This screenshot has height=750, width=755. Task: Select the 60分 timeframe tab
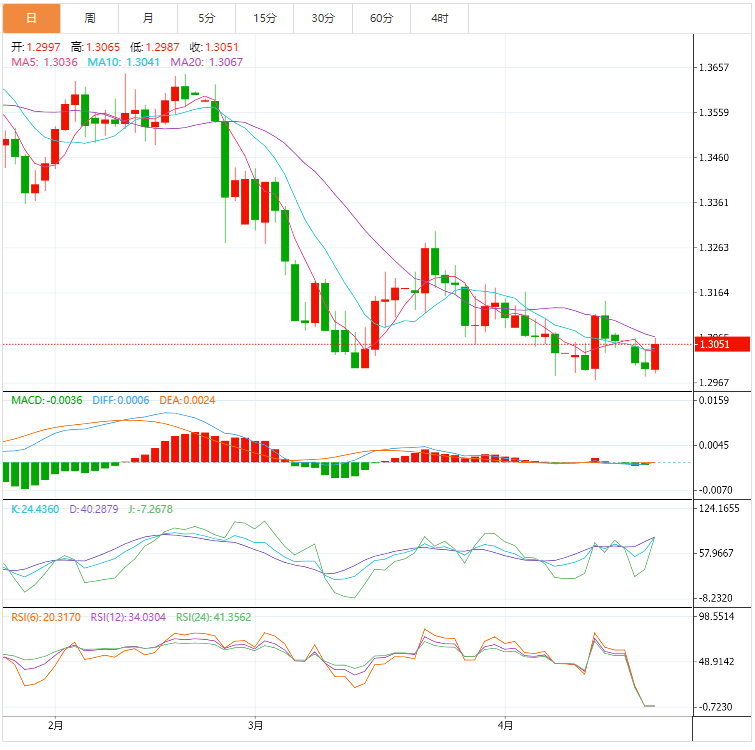[x=381, y=18]
